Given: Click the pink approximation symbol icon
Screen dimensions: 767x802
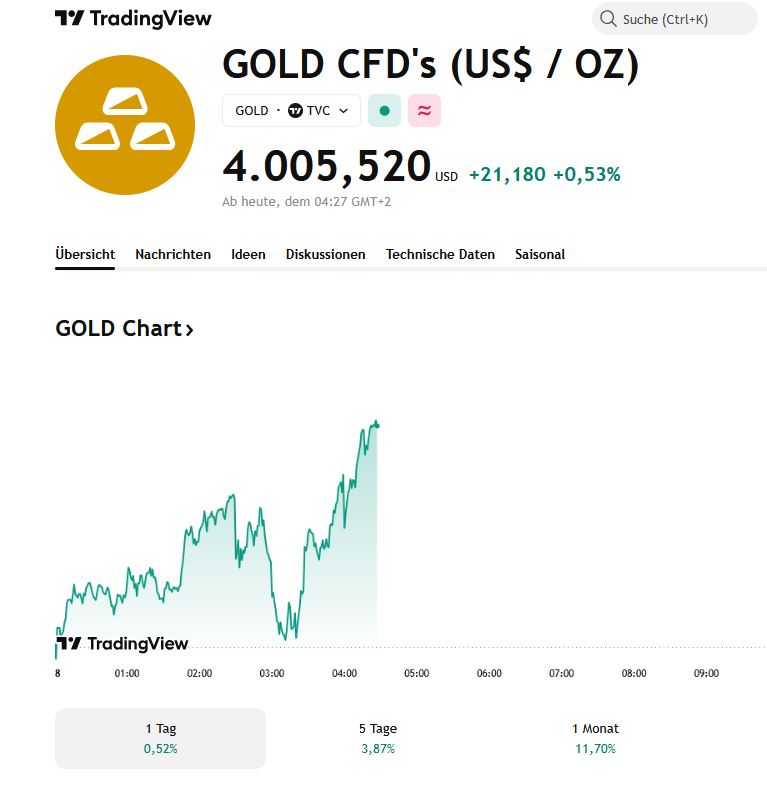Looking at the screenshot, I should pyautogui.click(x=424, y=111).
